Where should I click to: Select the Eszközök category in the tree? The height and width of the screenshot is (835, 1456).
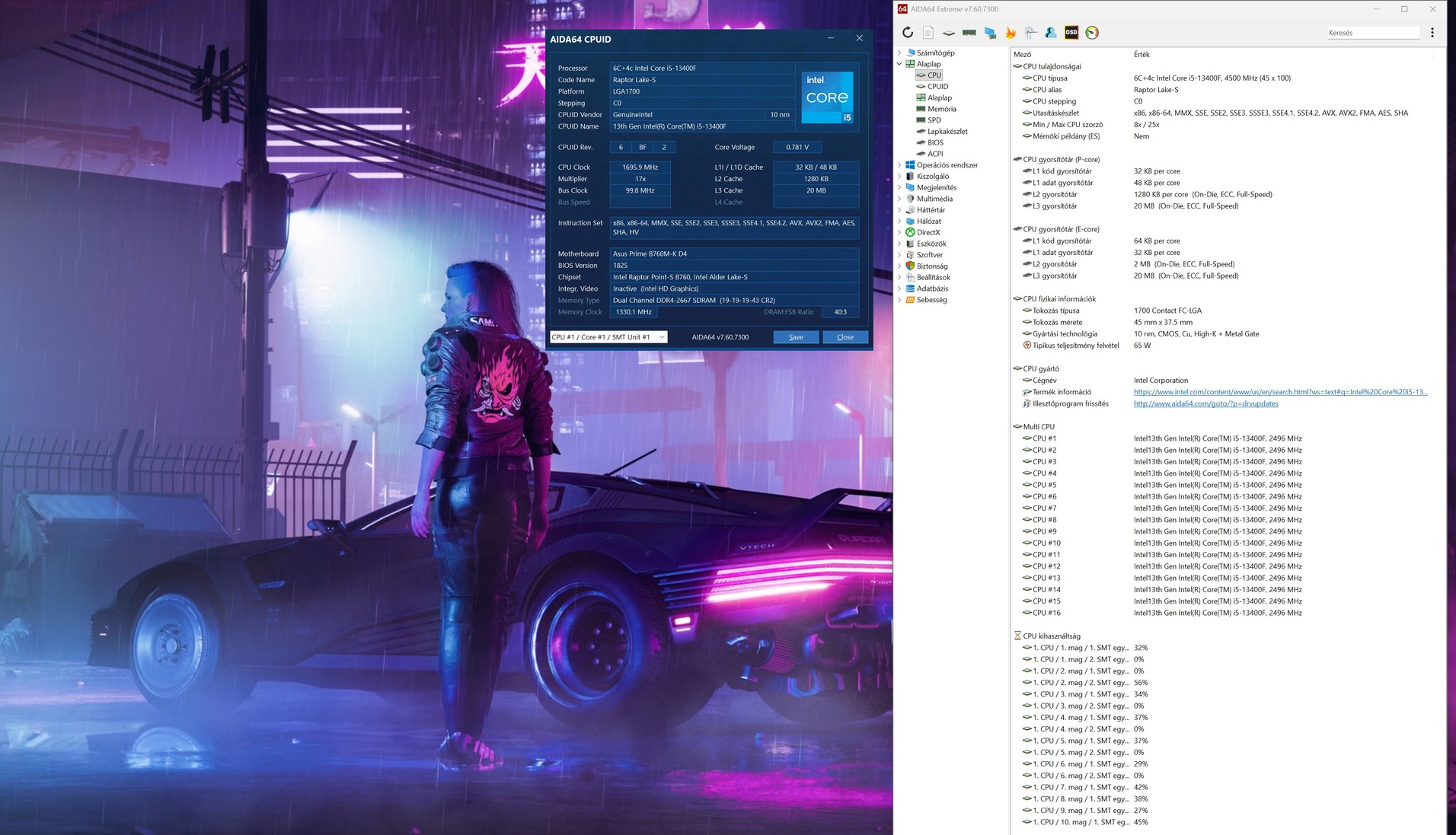(x=931, y=244)
